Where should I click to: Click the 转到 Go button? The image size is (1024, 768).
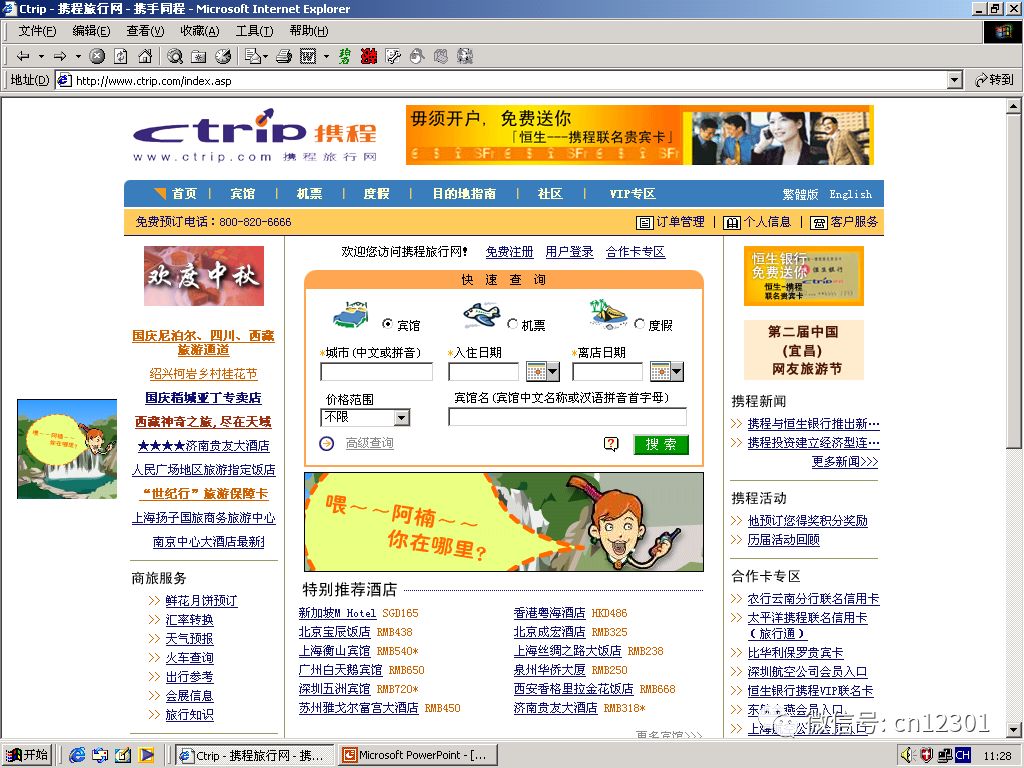pos(994,80)
